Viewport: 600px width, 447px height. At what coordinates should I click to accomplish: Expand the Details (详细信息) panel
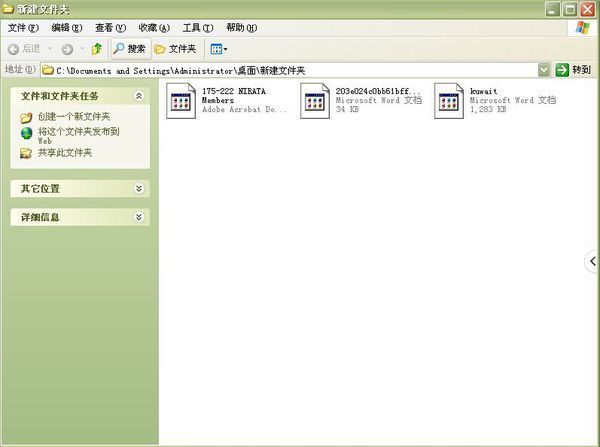tap(139, 217)
